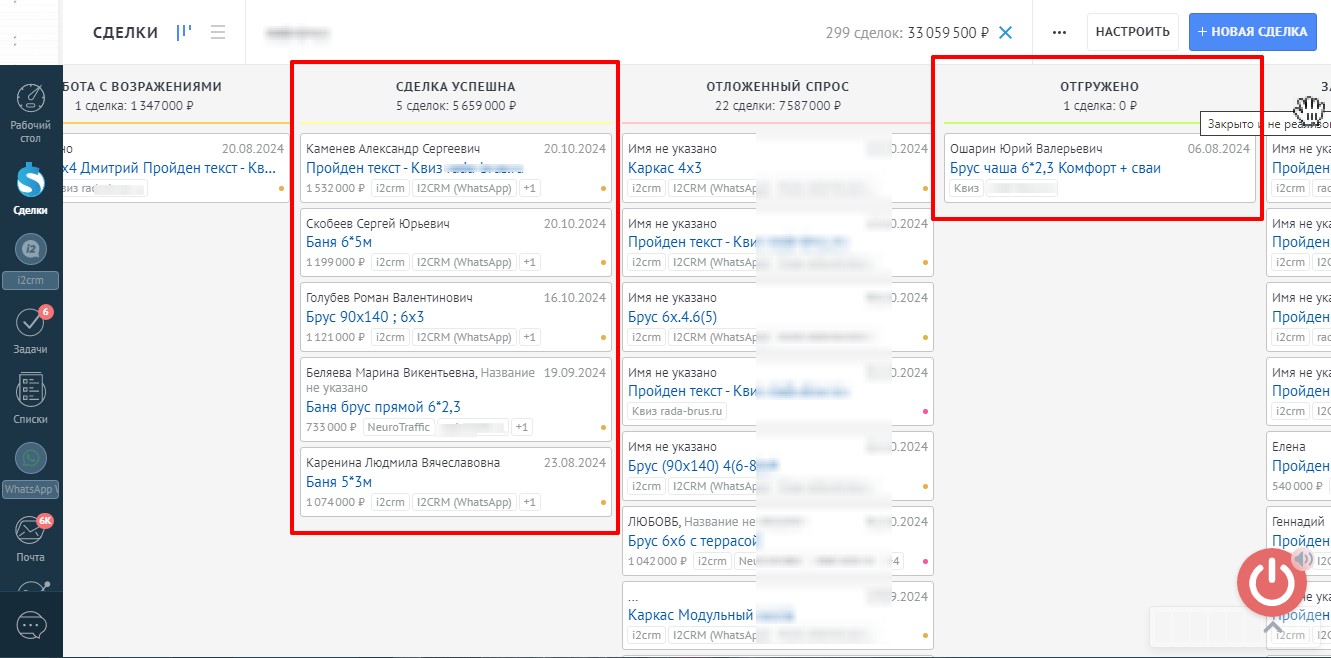Open the three-dots more options menu
1331x658 pixels.
pyautogui.click(x=1060, y=33)
